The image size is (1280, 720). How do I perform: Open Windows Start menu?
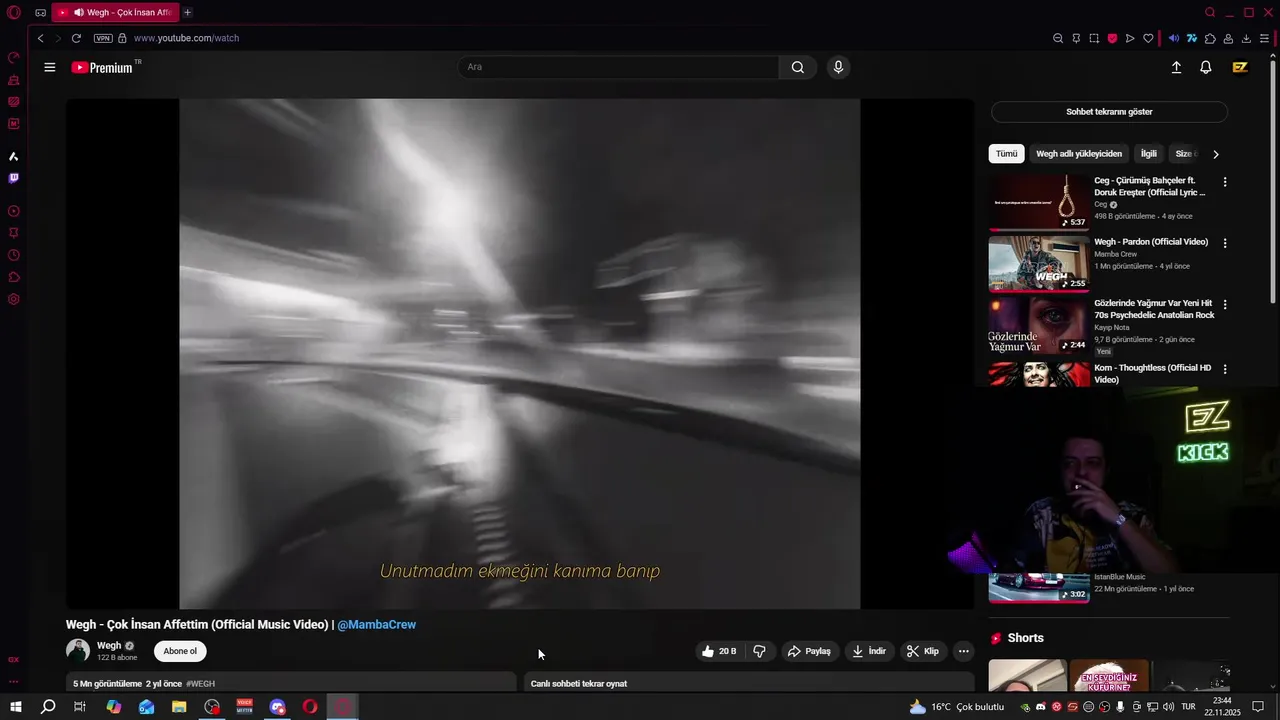[x=15, y=707]
